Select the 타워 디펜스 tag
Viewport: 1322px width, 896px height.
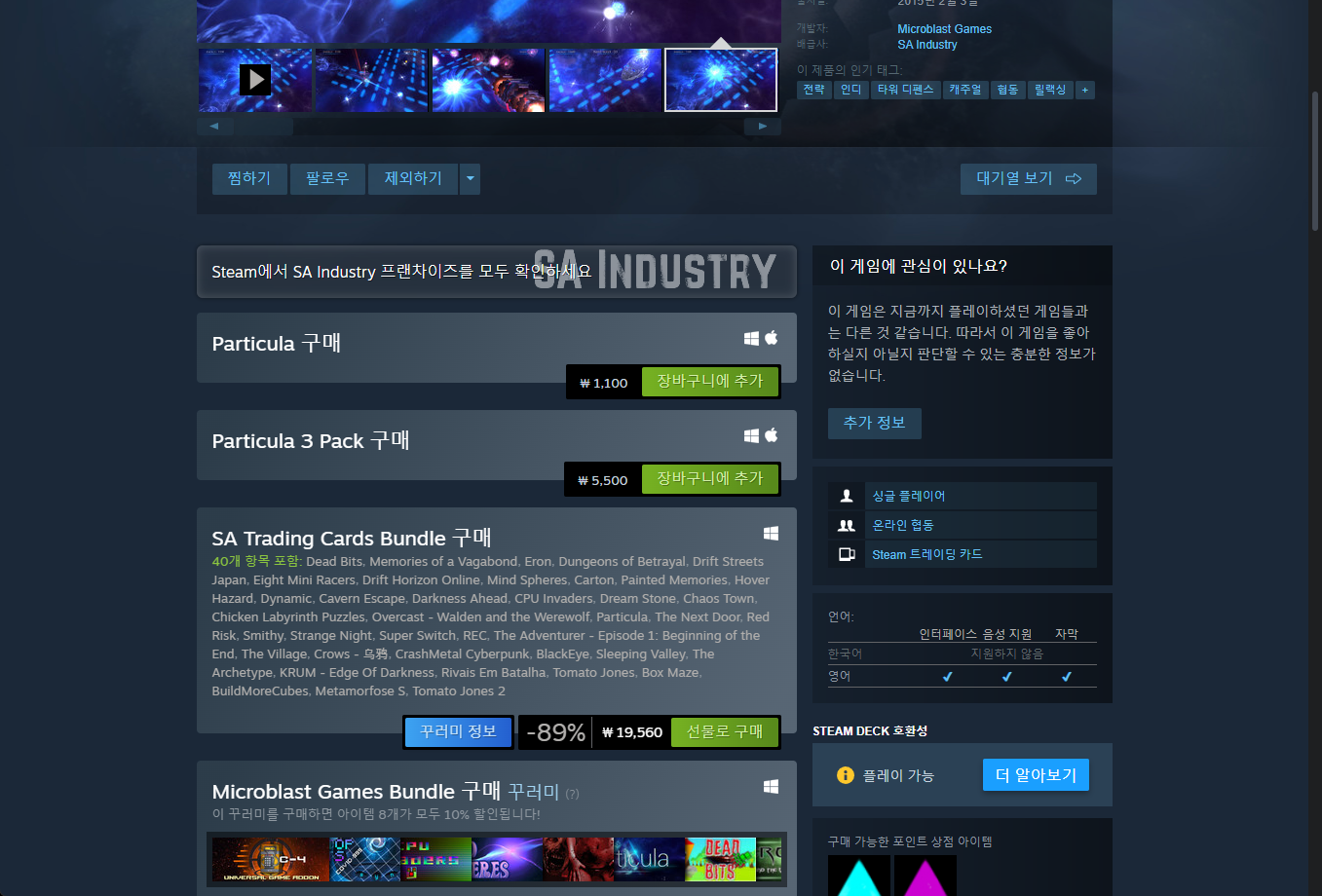point(905,90)
